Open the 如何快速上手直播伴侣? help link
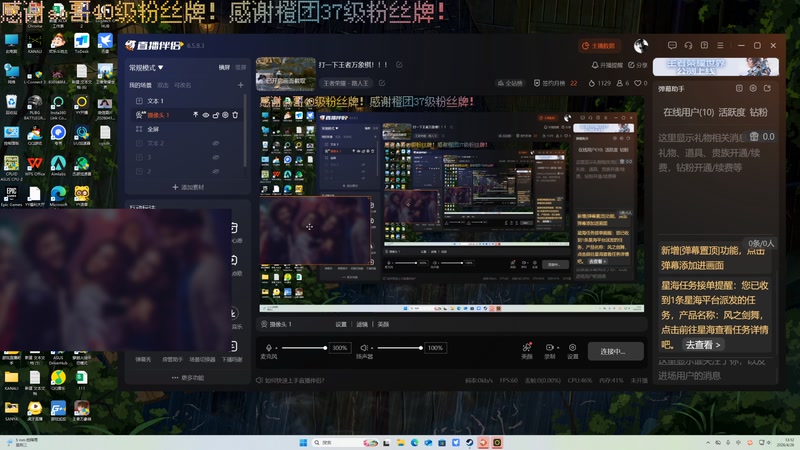The width and height of the screenshot is (800, 450). coord(290,380)
